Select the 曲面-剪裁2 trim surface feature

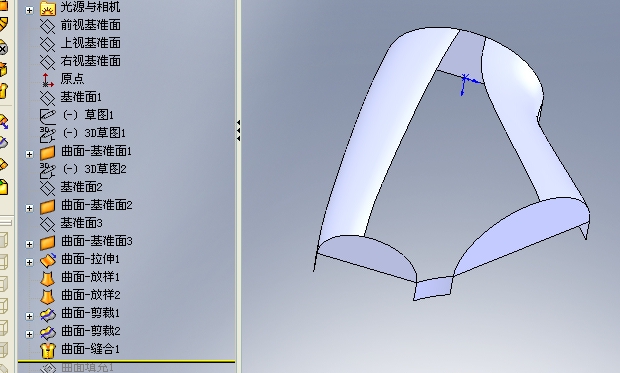click(91, 331)
